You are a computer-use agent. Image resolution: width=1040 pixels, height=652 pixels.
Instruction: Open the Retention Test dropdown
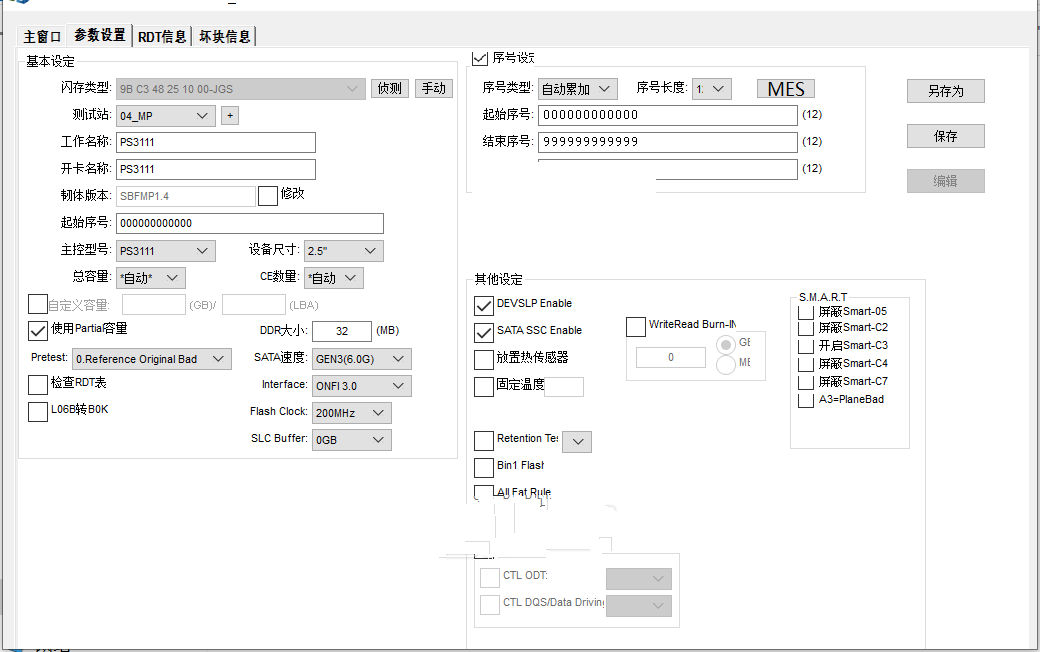[577, 442]
